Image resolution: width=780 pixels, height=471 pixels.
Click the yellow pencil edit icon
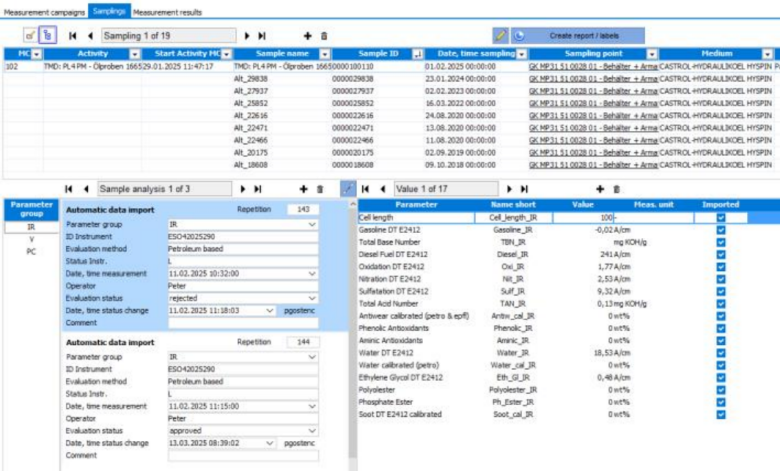pos(500,36)
